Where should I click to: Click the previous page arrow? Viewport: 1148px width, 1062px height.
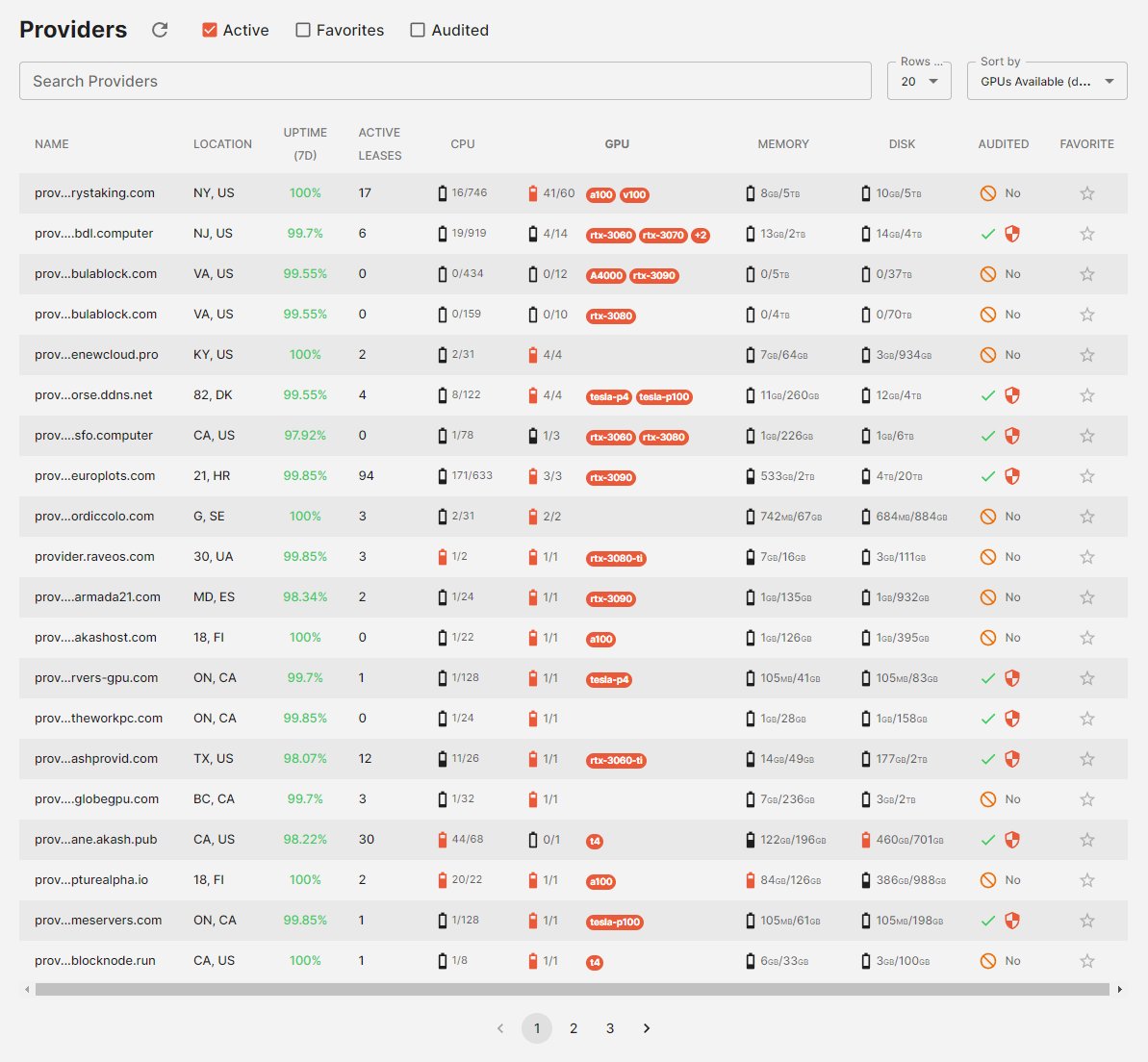tap(500, 1028)
